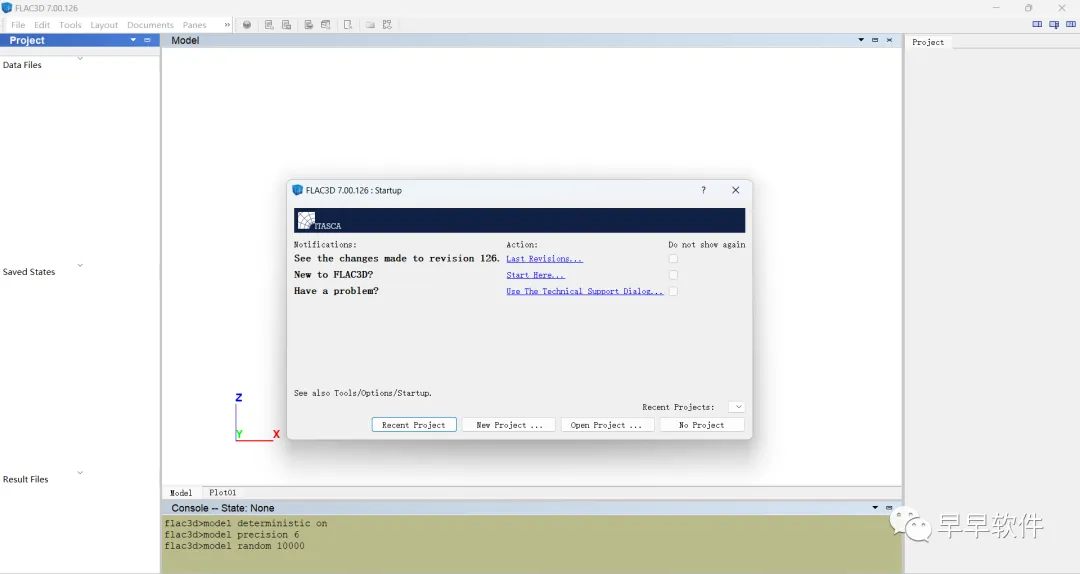This screenshot has width=1080, height=574.
Task: Click the No Project button
Action: (x=701, y=425)
